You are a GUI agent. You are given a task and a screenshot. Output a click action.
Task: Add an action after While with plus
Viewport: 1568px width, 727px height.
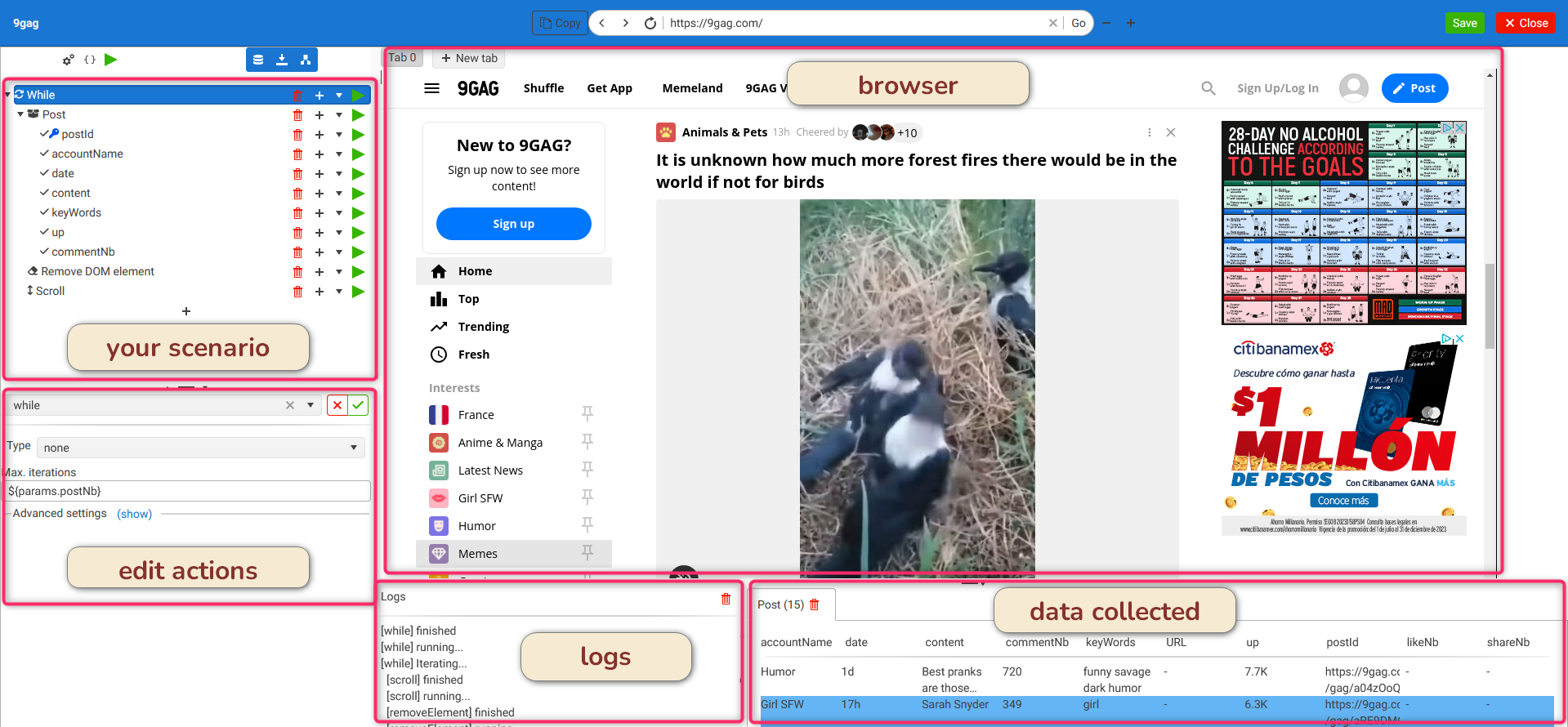pyautogui.click(x=319, y=96)
